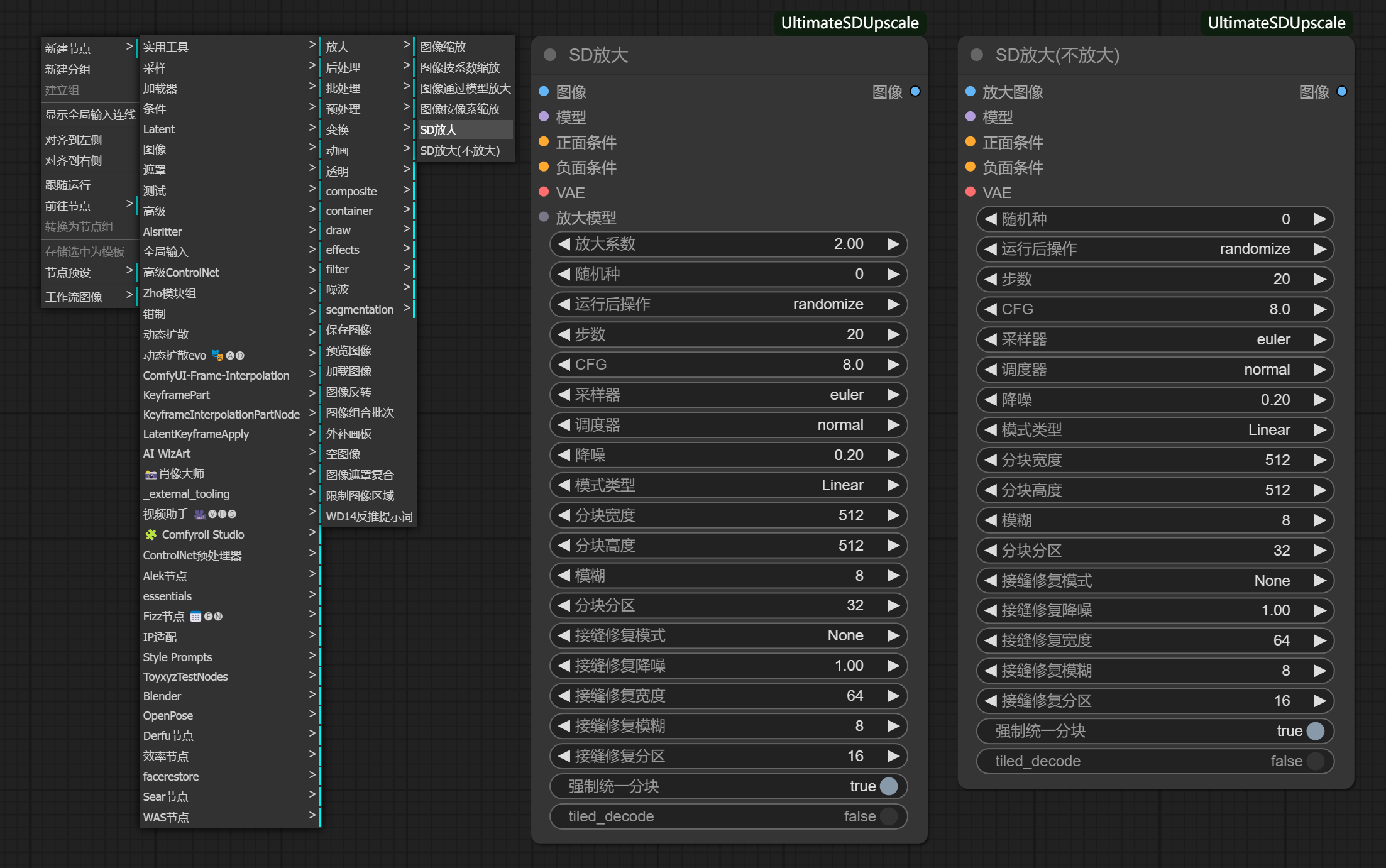
Task: Decrease 接缝修复宽度 in the SD放大(不放大) node
Action: [991, 640]
